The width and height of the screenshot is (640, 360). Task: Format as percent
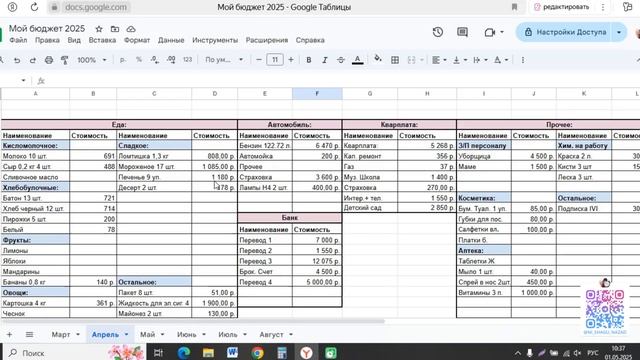(139, 60)
